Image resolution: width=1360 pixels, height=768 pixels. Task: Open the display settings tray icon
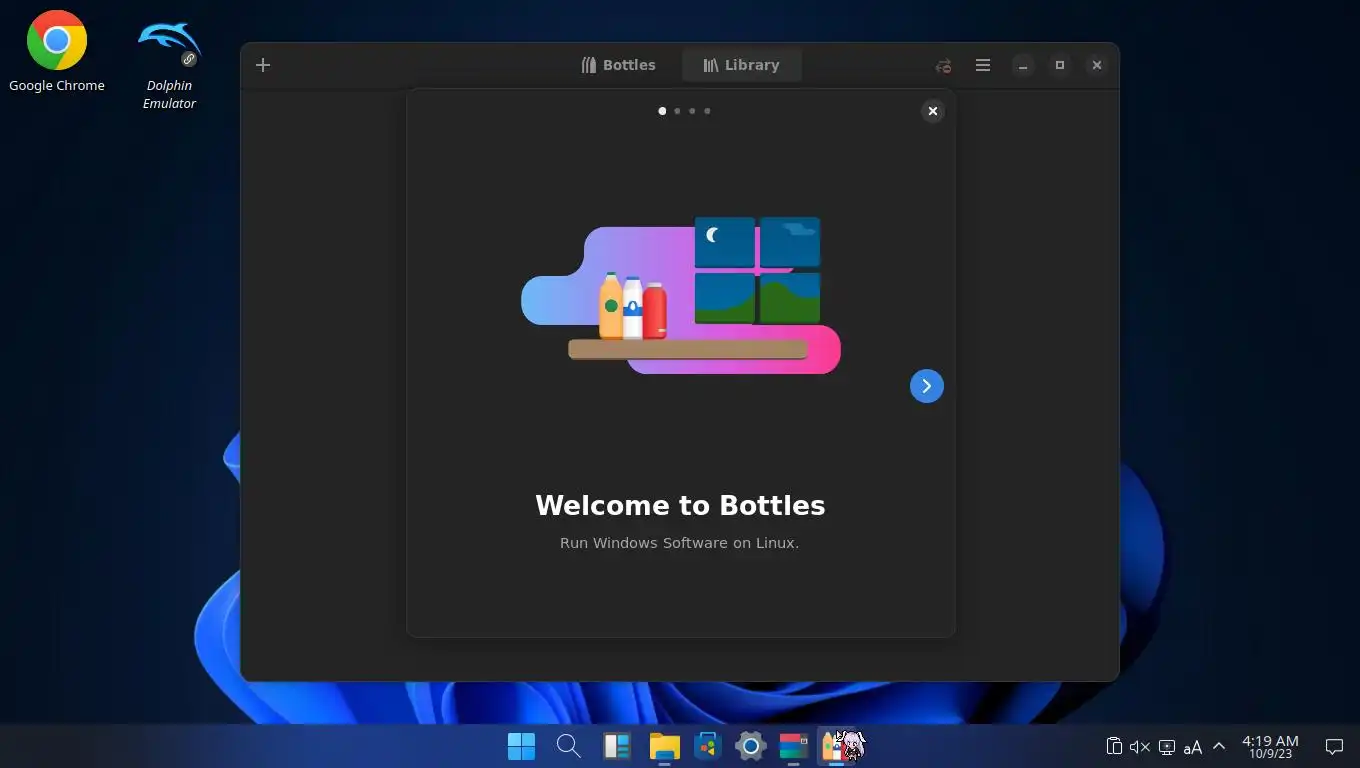pyautogui.click(x=1166, y=747)
